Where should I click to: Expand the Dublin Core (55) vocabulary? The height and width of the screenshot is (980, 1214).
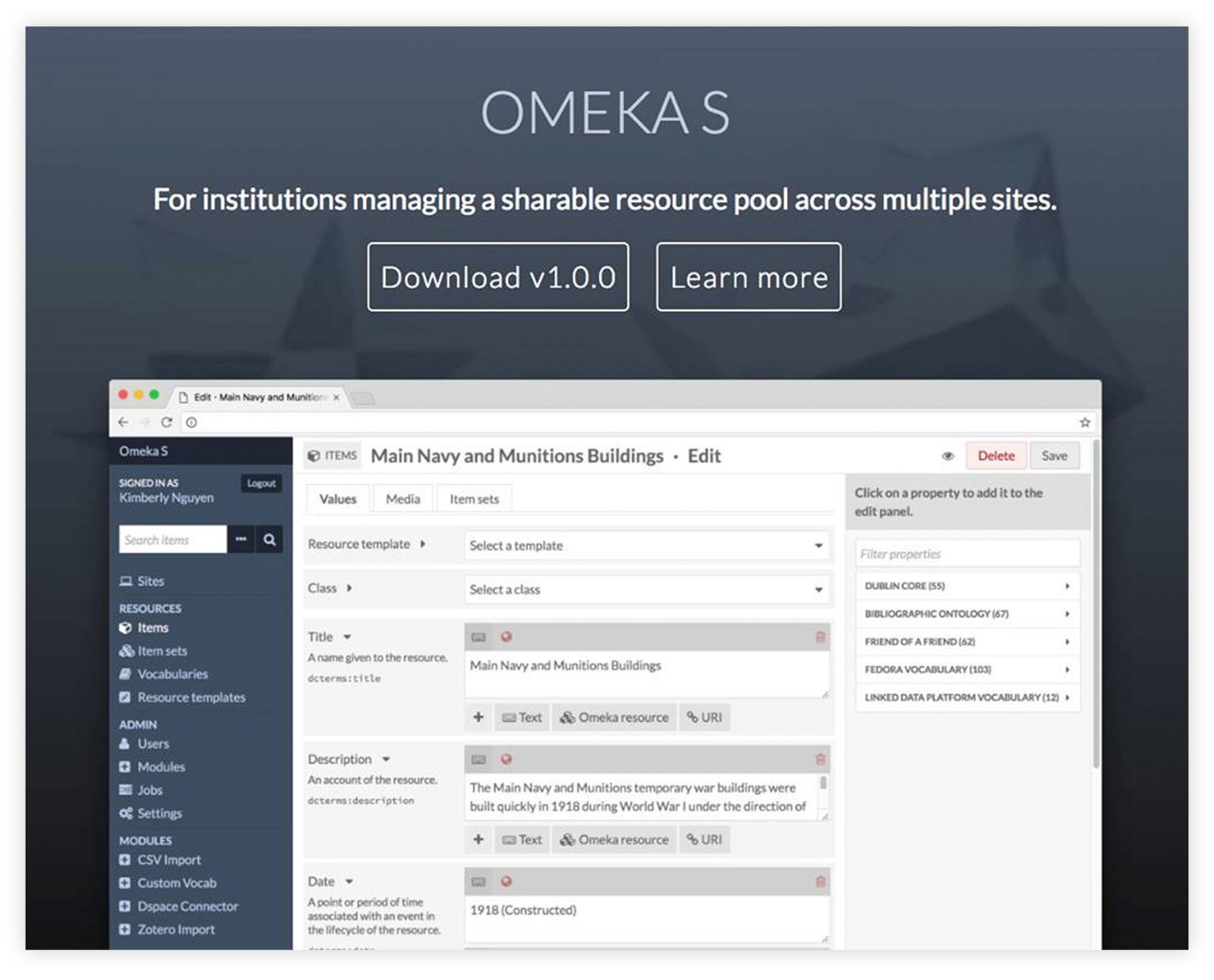point(967,586)
